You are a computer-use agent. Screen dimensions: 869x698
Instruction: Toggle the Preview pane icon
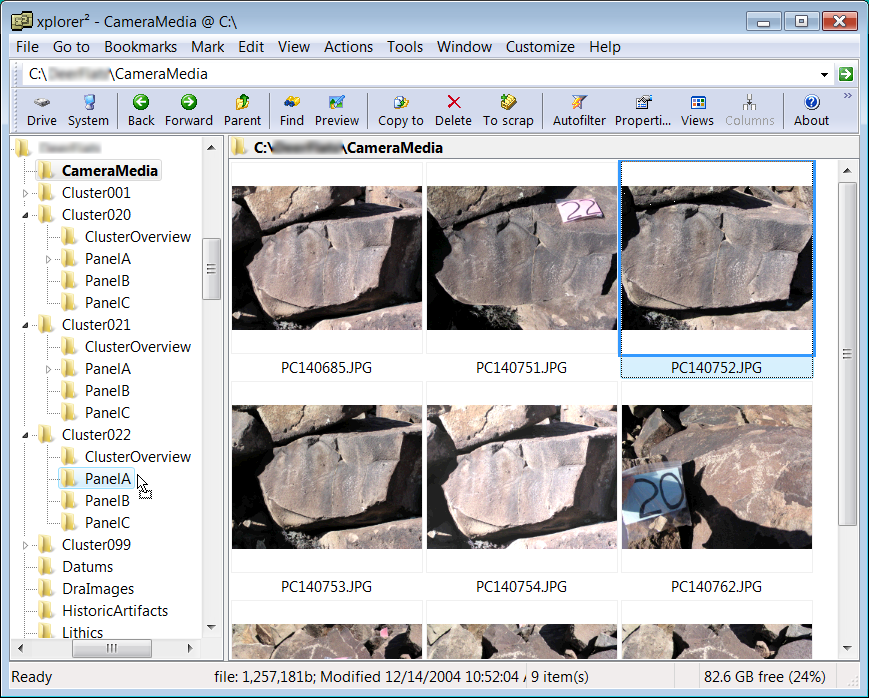tap(337, 110)
